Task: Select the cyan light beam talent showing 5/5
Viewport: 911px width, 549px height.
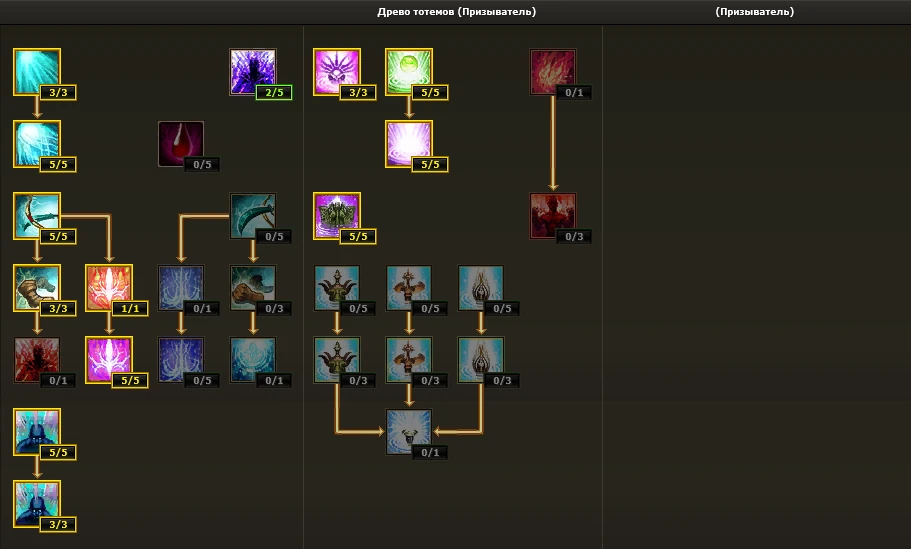Action: point(37,143)
